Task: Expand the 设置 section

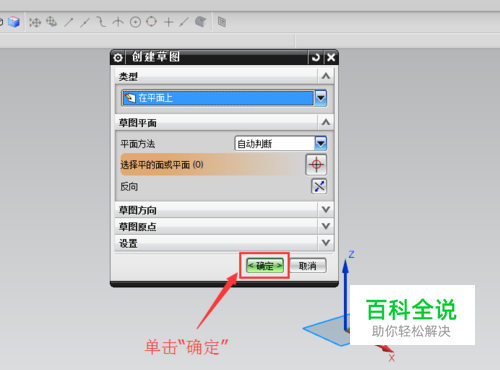Action: tap(326, 243)
